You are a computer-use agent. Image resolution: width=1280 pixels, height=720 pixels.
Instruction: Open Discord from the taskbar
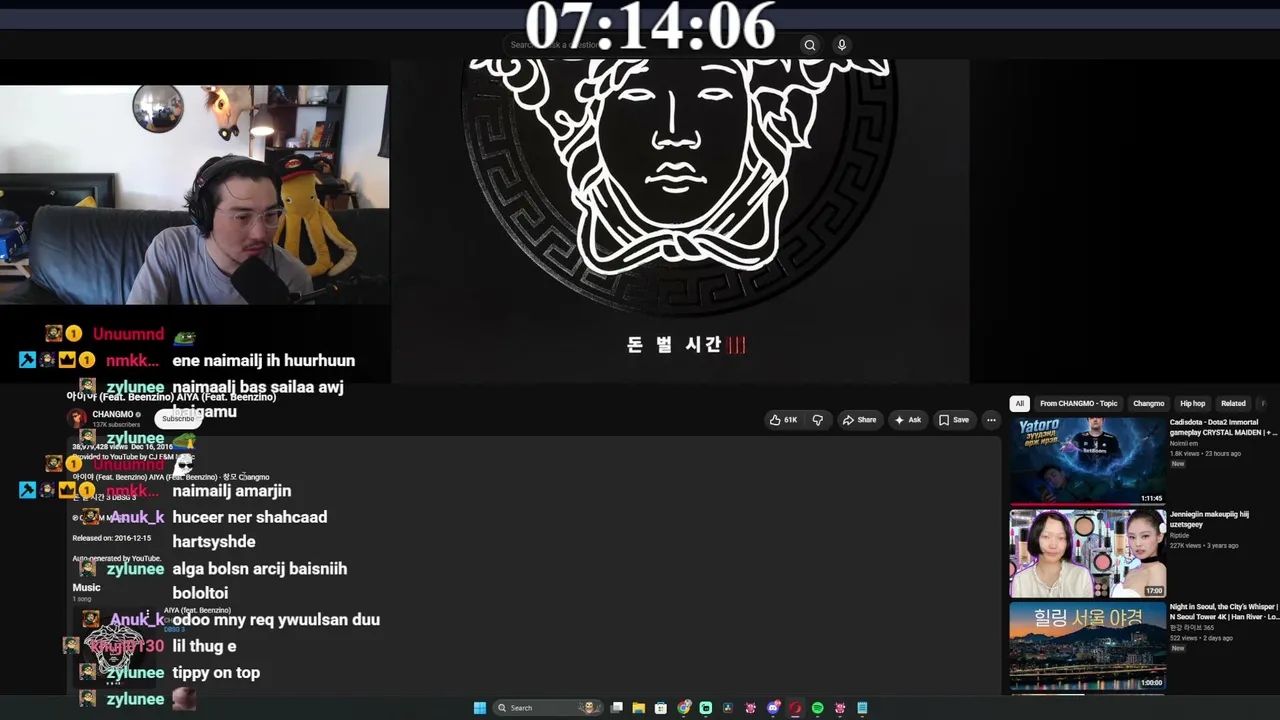tap(773, 708)
